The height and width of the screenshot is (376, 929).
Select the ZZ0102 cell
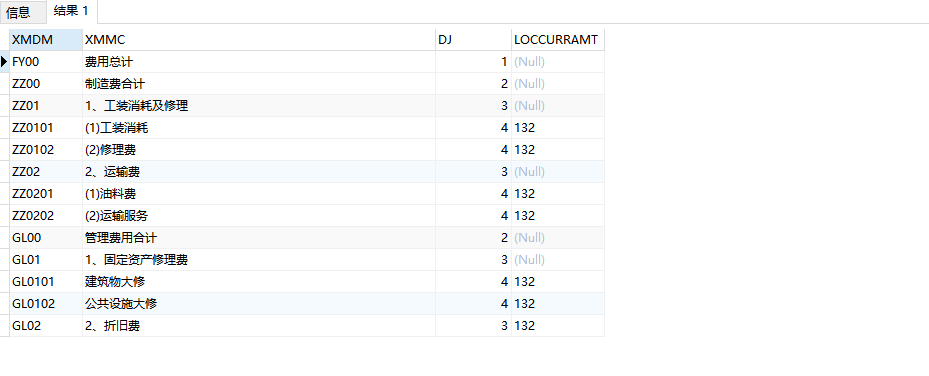(46, 149)
